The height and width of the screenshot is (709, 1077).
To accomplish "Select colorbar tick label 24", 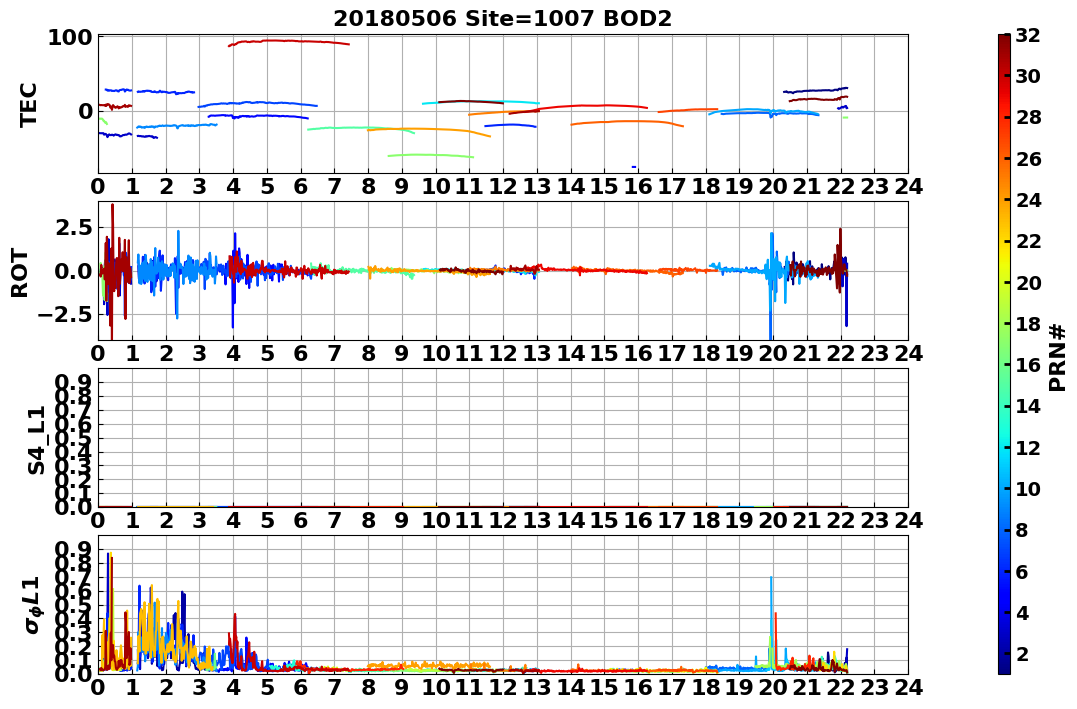I will tap(1028, 200).
